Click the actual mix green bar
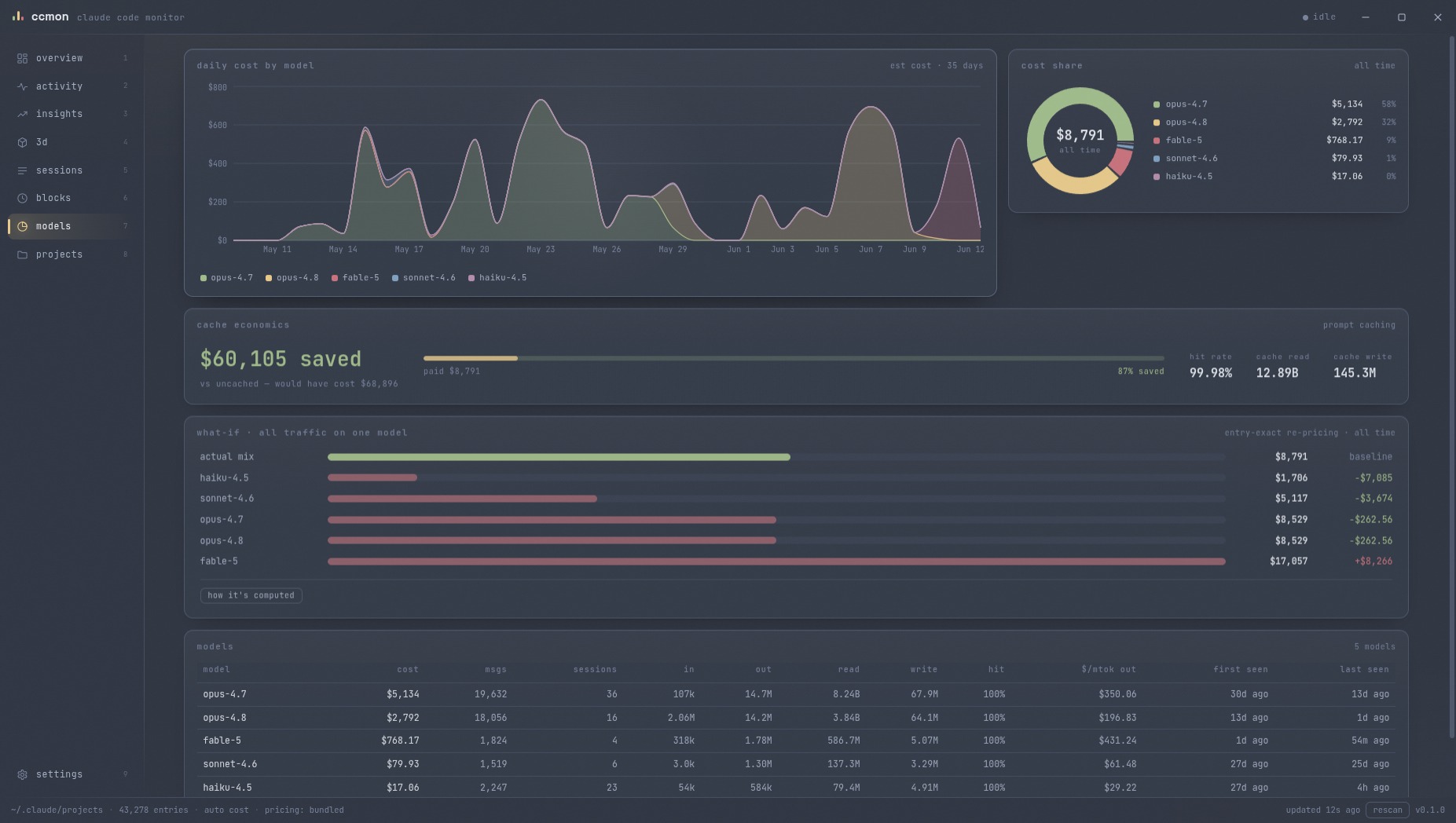 pos(559,457)
